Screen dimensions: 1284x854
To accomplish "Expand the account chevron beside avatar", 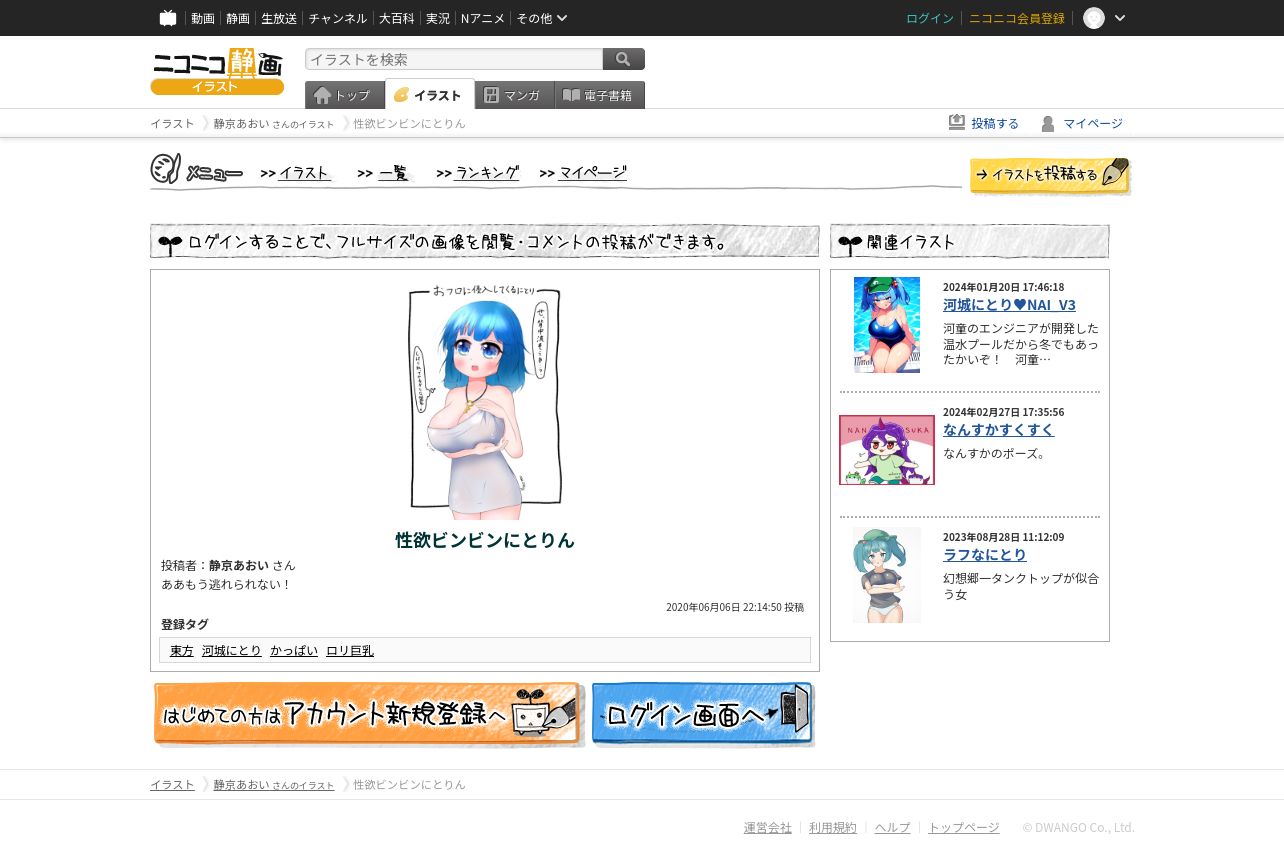I will [1120, 18].
